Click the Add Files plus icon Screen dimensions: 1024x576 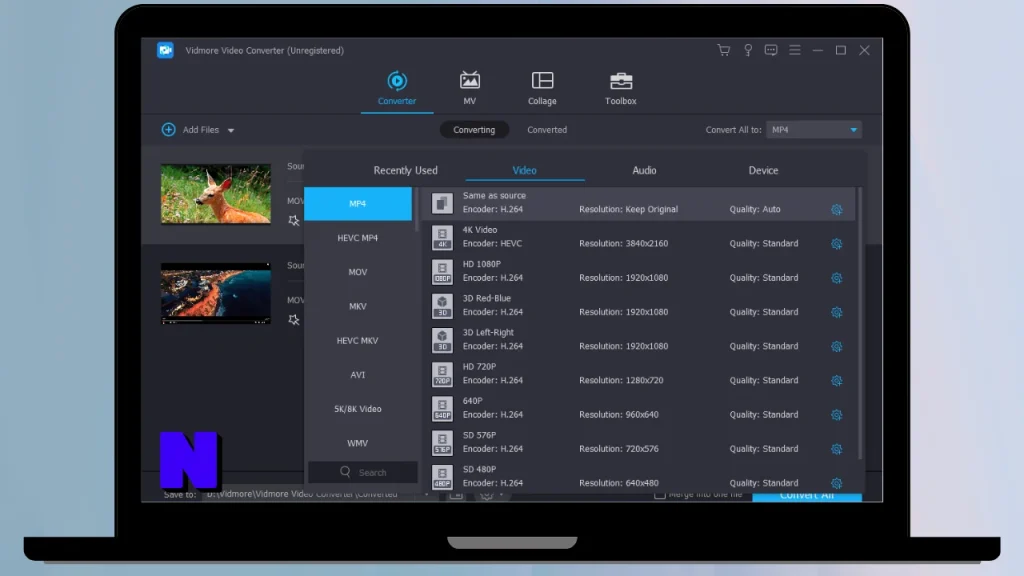(x=168, y=129)
